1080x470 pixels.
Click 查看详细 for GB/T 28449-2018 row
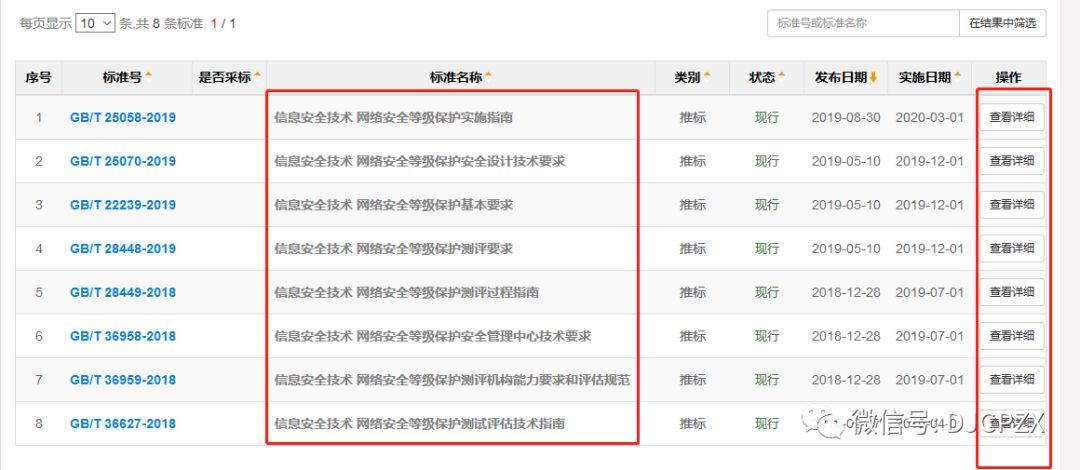pyautogui.click(x=1012, y=292)
